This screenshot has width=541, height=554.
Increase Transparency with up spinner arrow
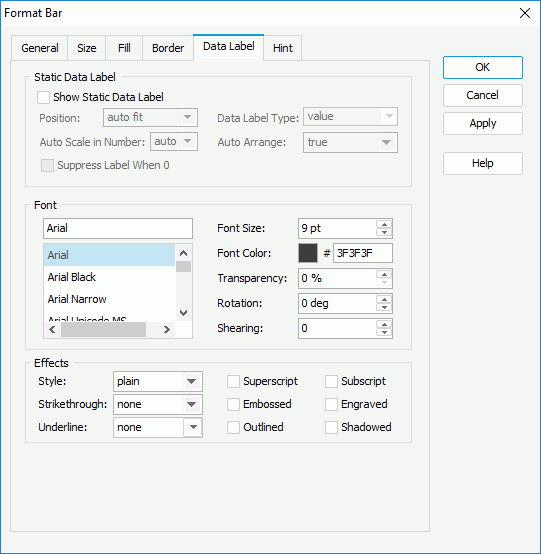tap(384, 275)
